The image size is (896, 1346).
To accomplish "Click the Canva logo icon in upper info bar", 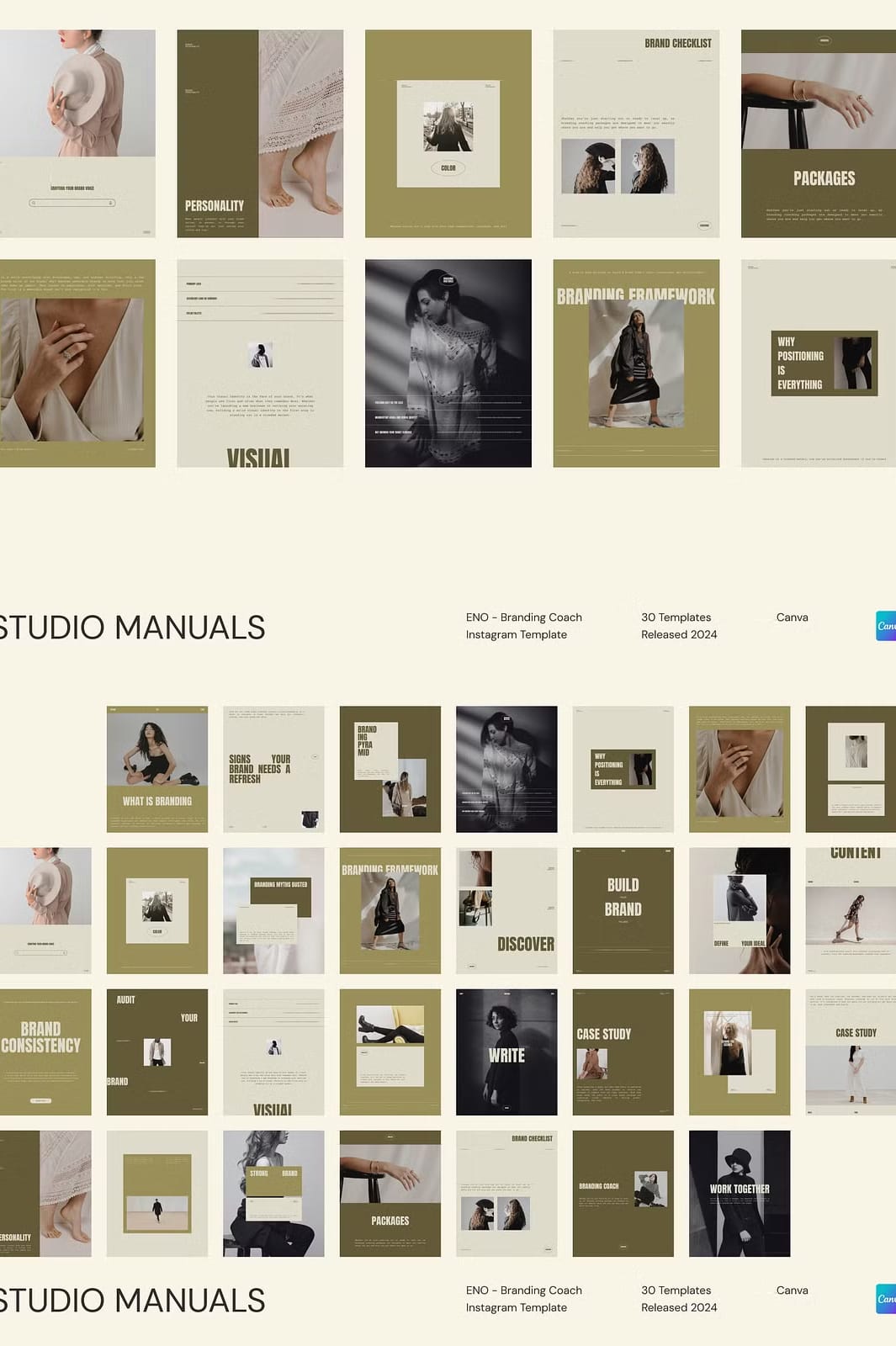I will (x=886, y=626).
